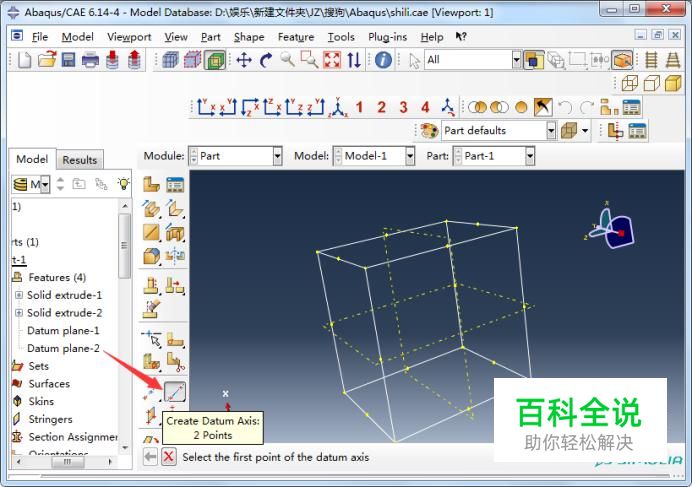
Task: Select the Create Round or Fillet tool
Action: coord(151,257)
